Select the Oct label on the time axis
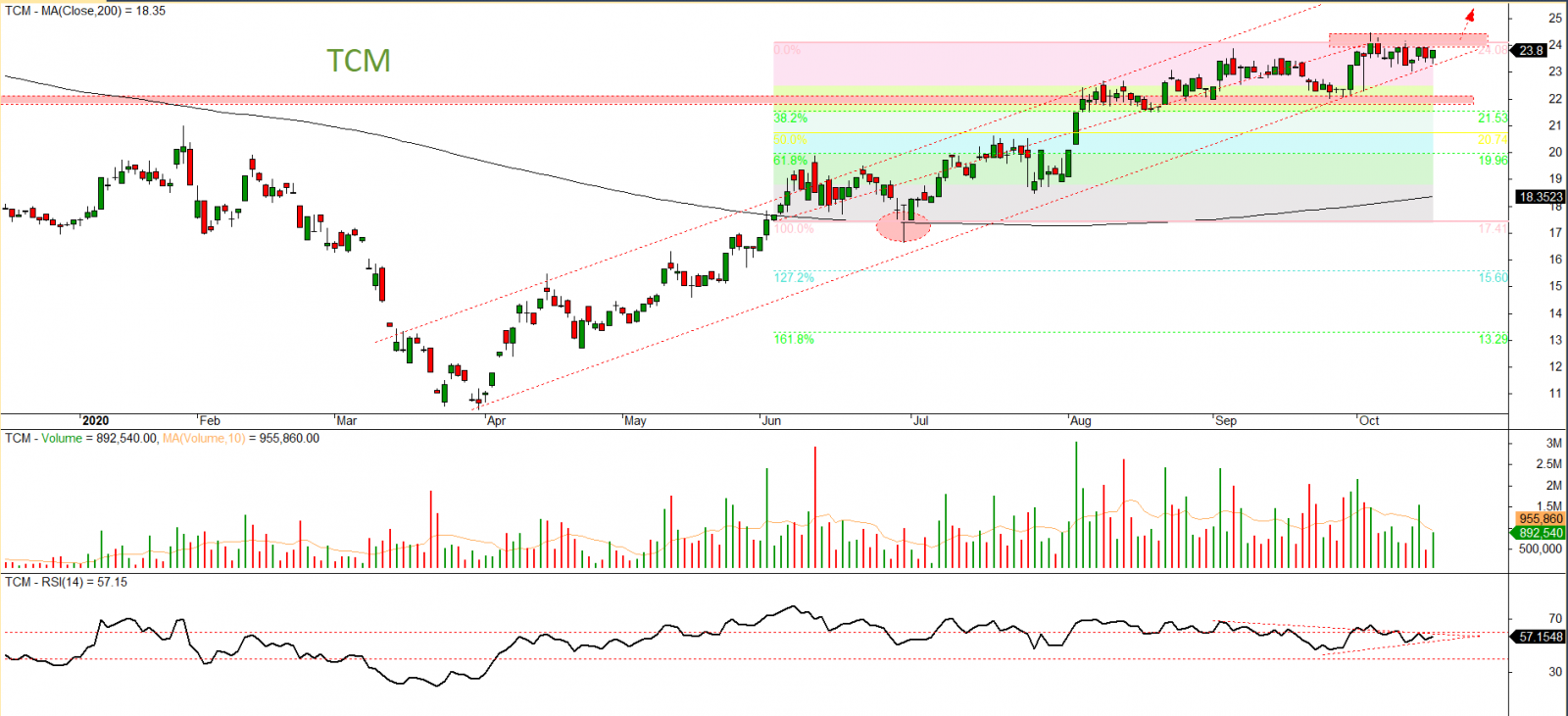This screenshot has width=1568, height=716. pos(1369,420)
